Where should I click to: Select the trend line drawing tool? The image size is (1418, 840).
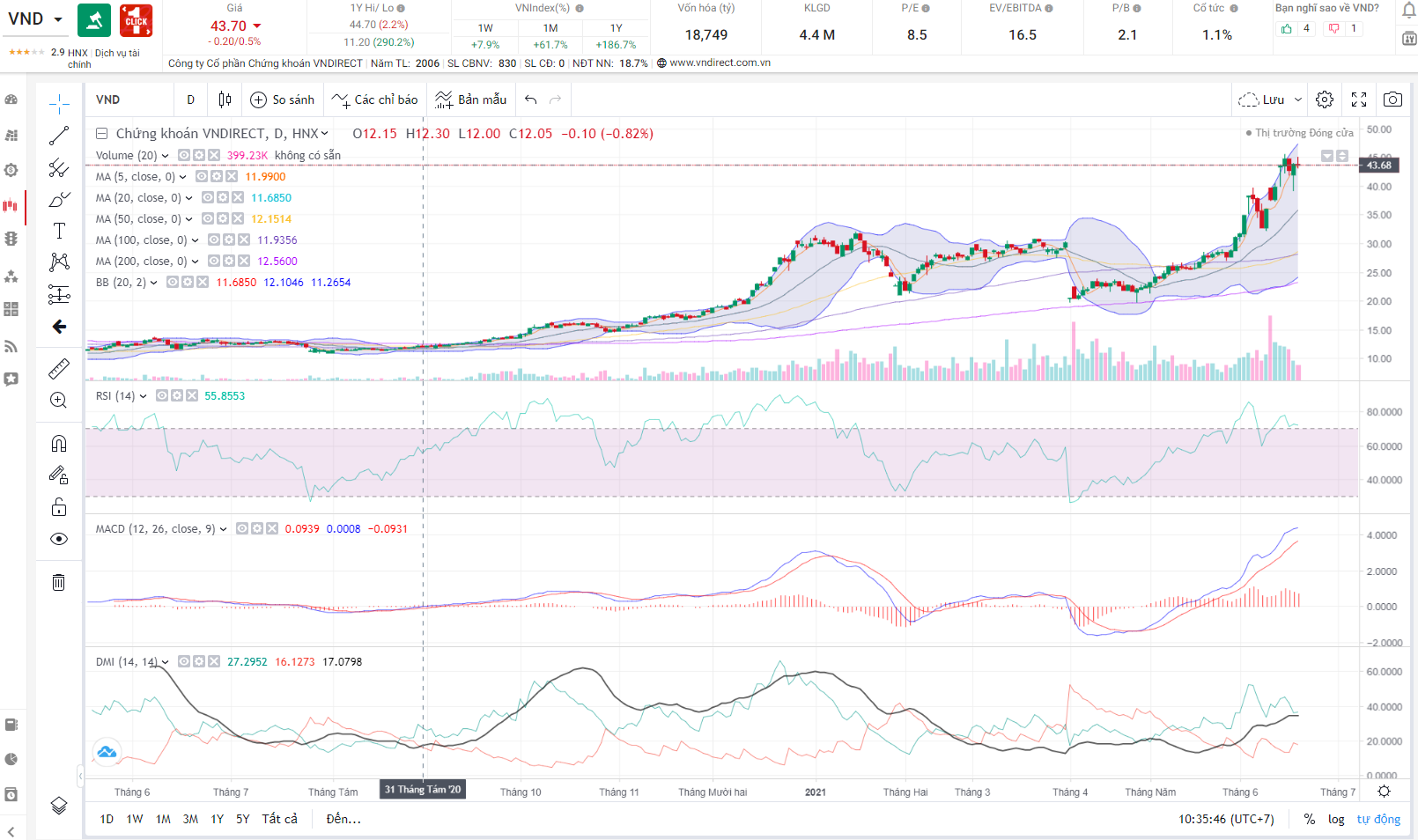[x=59, y=136]
